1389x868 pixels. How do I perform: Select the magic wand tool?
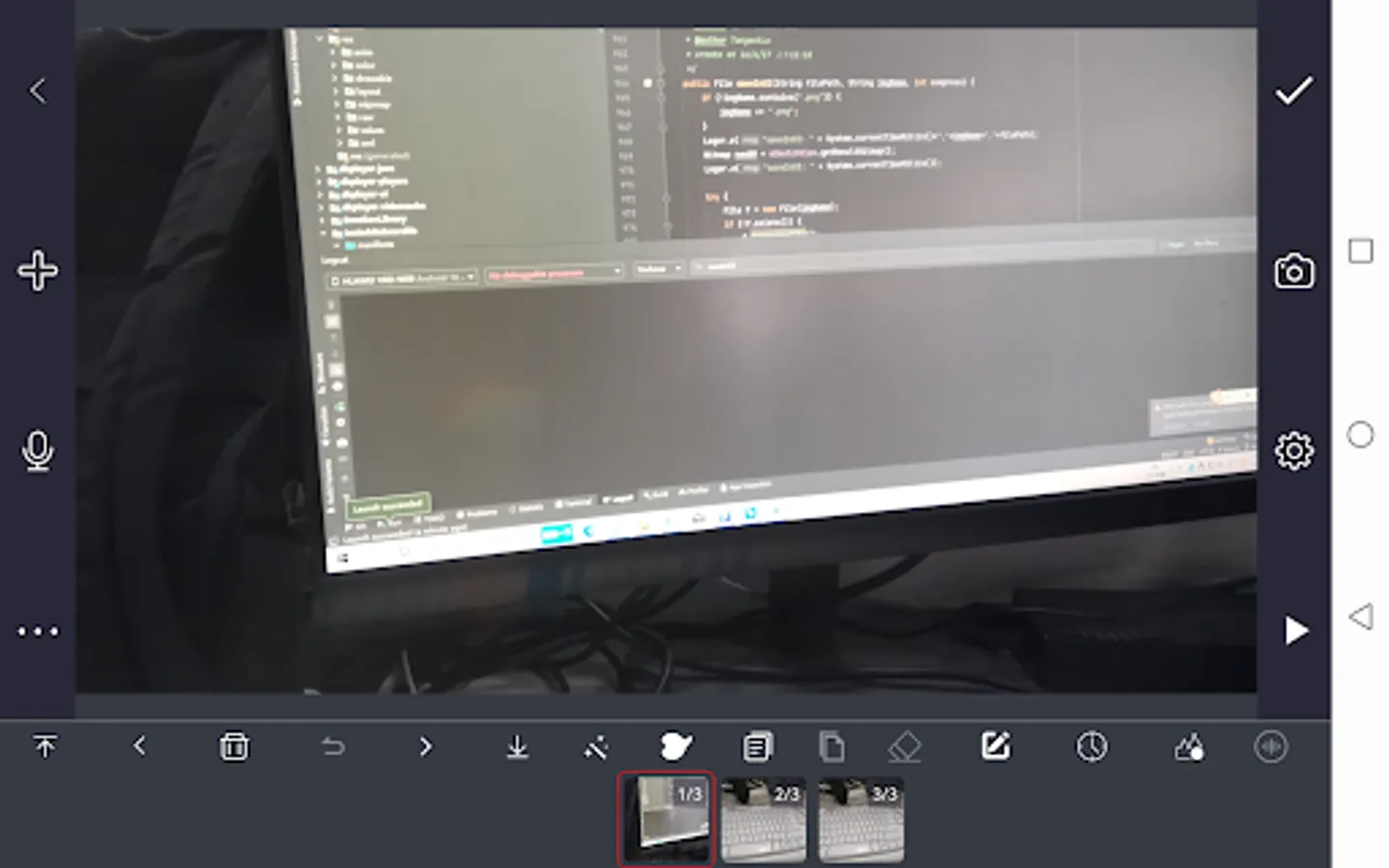coord(596,746)
